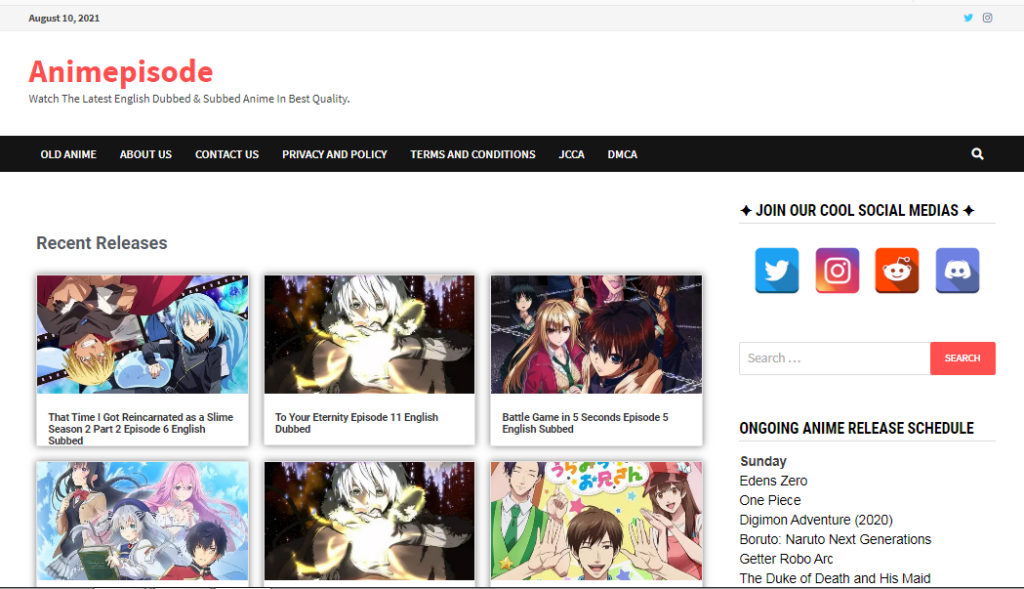
Task: Click the Sunday schedule day label
Action: pos(763,461)
